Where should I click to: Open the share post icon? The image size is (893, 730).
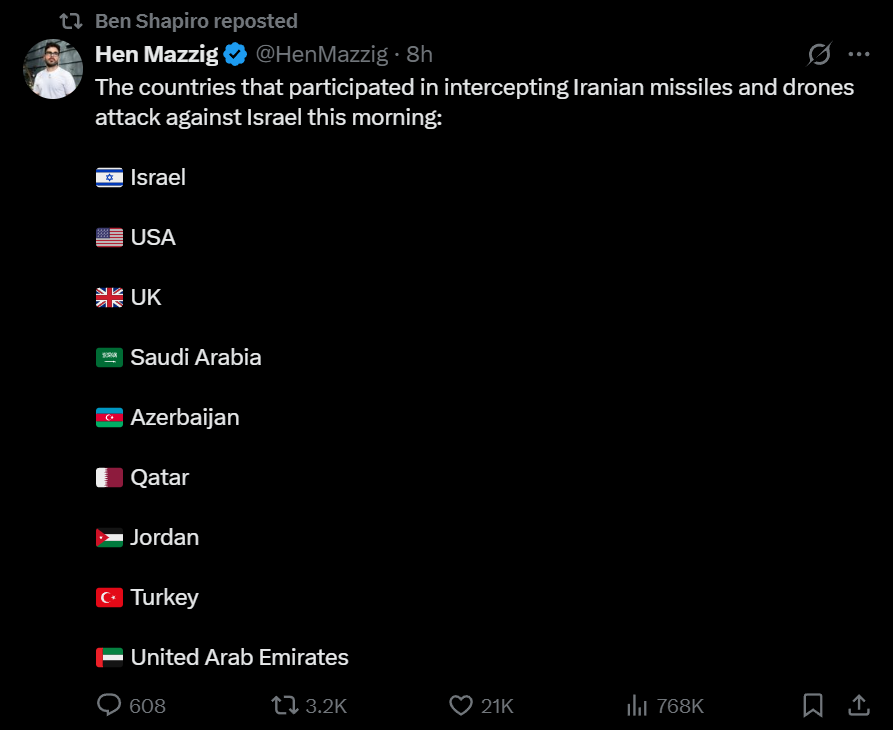point(859,706)
